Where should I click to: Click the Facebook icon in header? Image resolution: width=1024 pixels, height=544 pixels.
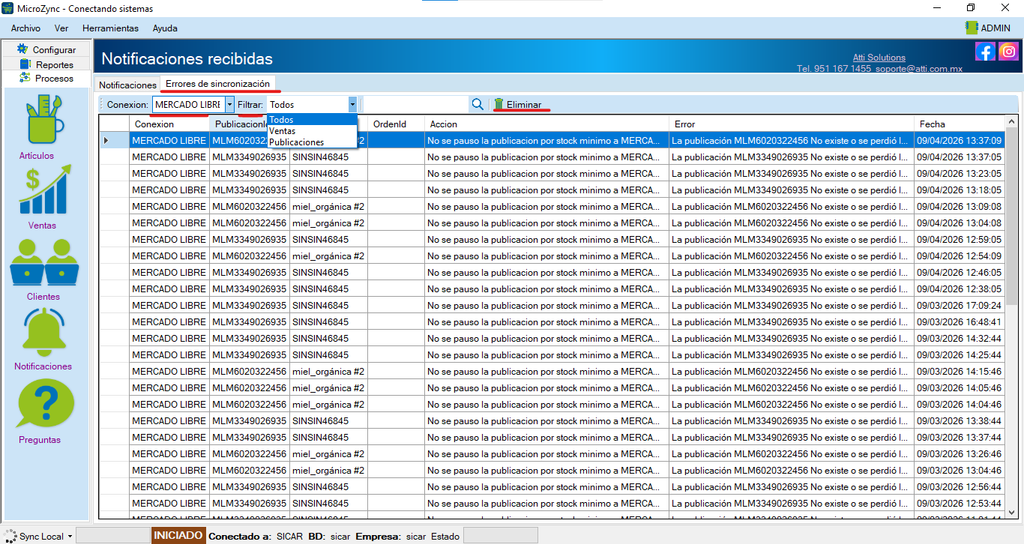coord(985,51)
